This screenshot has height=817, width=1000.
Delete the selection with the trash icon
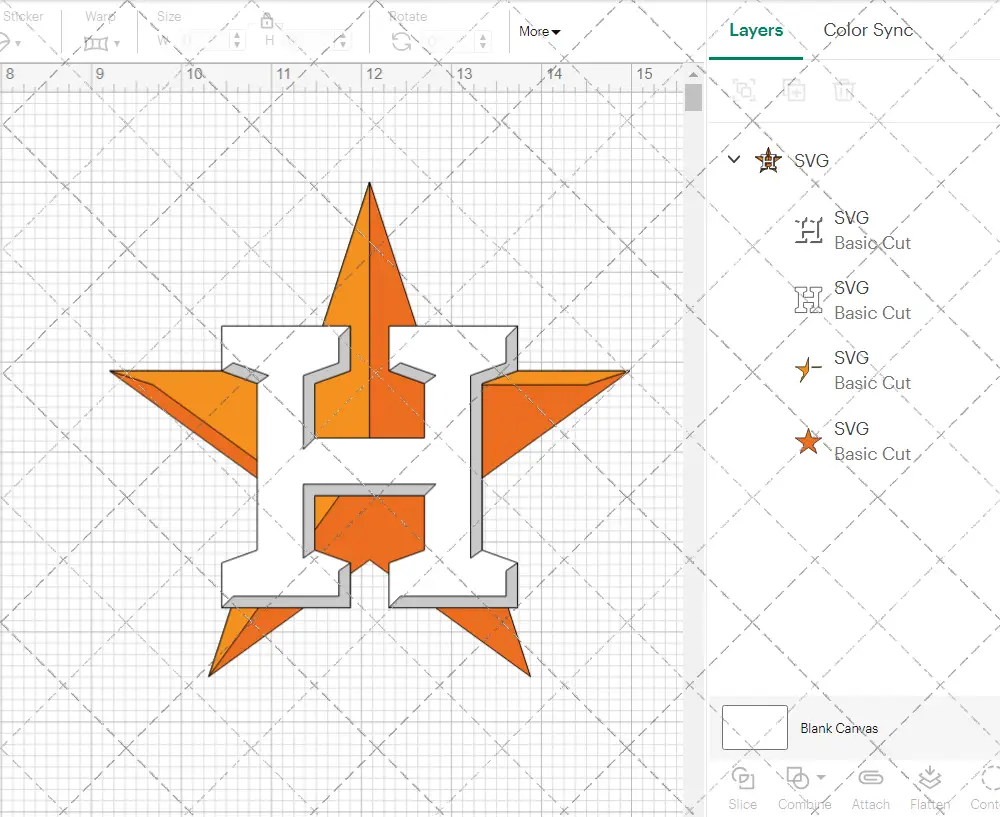point(844,90)
